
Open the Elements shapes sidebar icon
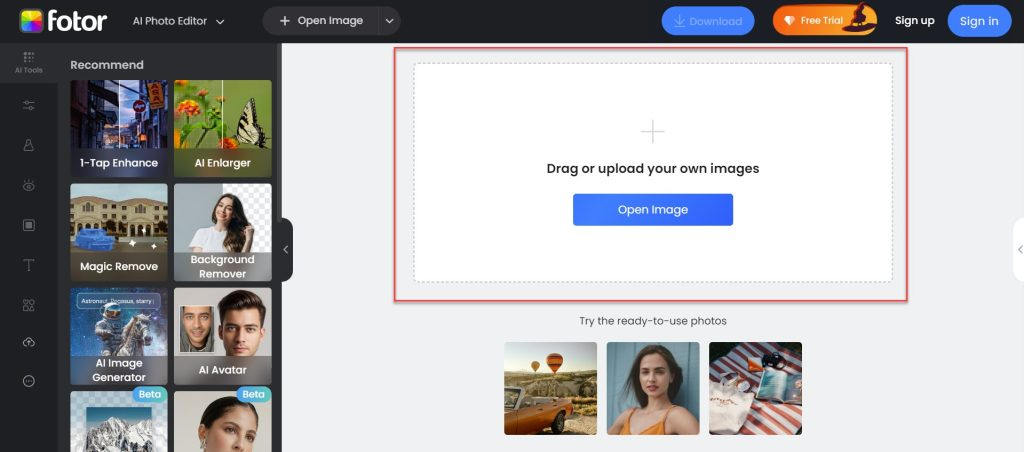pyautogui.click(x=29, y=305)
